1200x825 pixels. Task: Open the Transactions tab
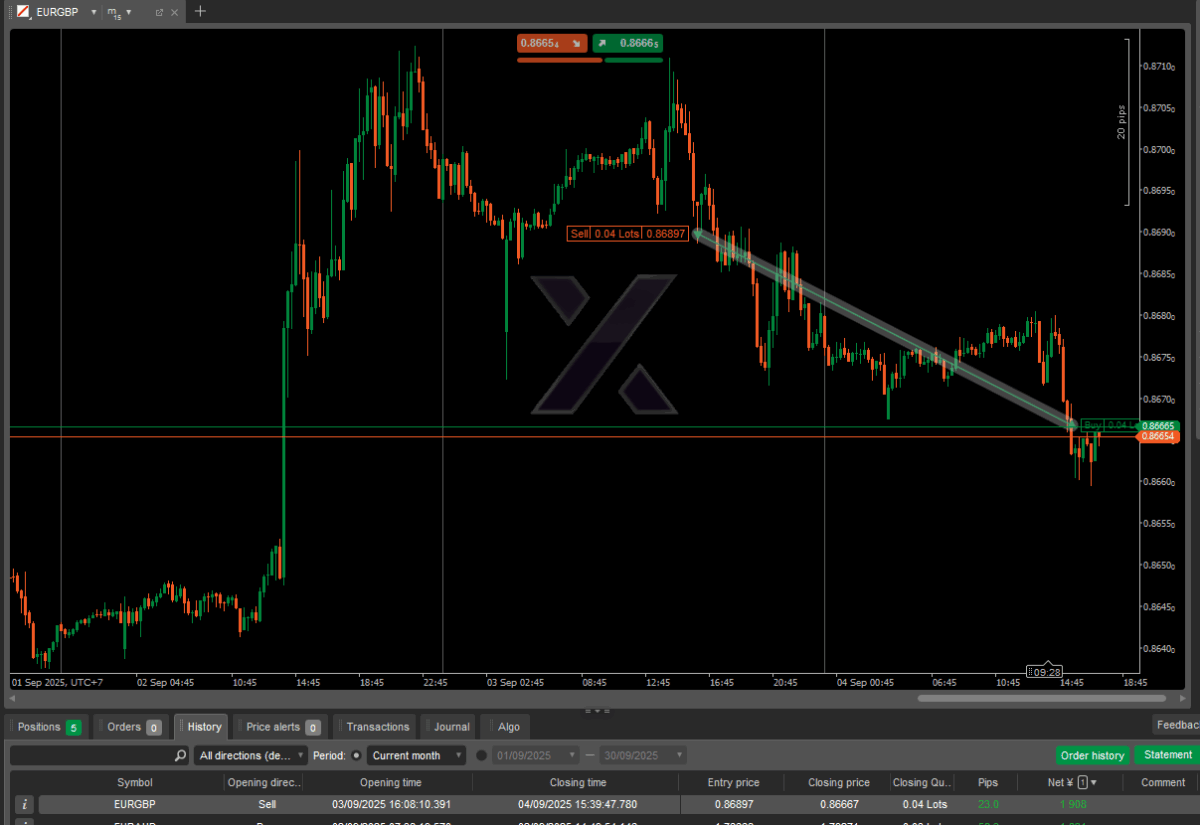pos(377,727)
